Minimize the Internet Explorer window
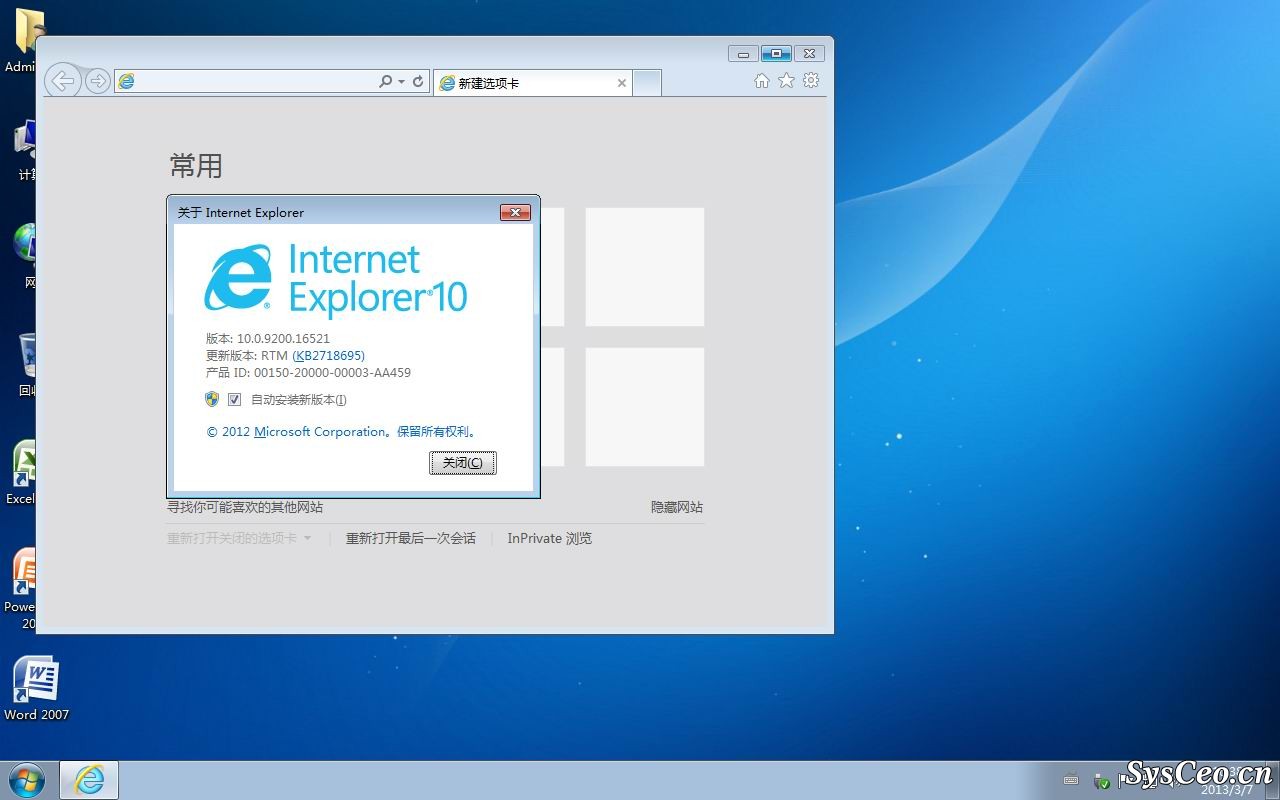 click(743, 54)
